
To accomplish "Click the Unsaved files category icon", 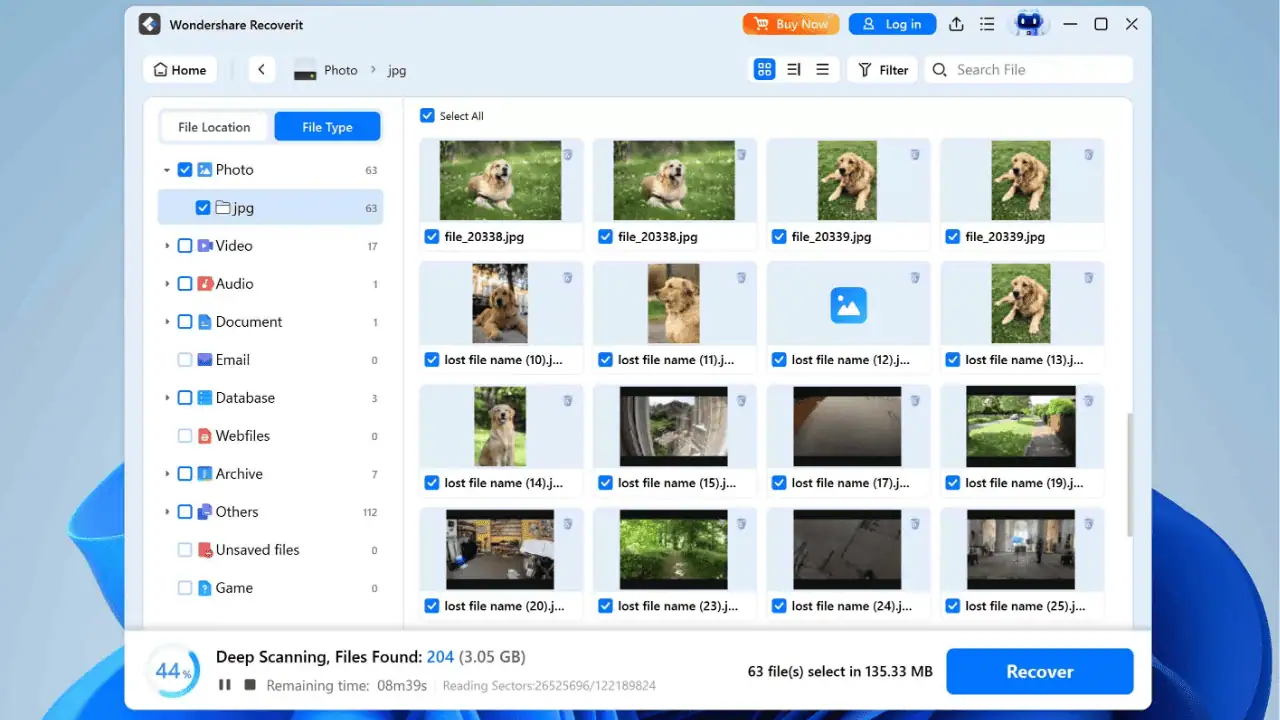I will pos(204,550).
